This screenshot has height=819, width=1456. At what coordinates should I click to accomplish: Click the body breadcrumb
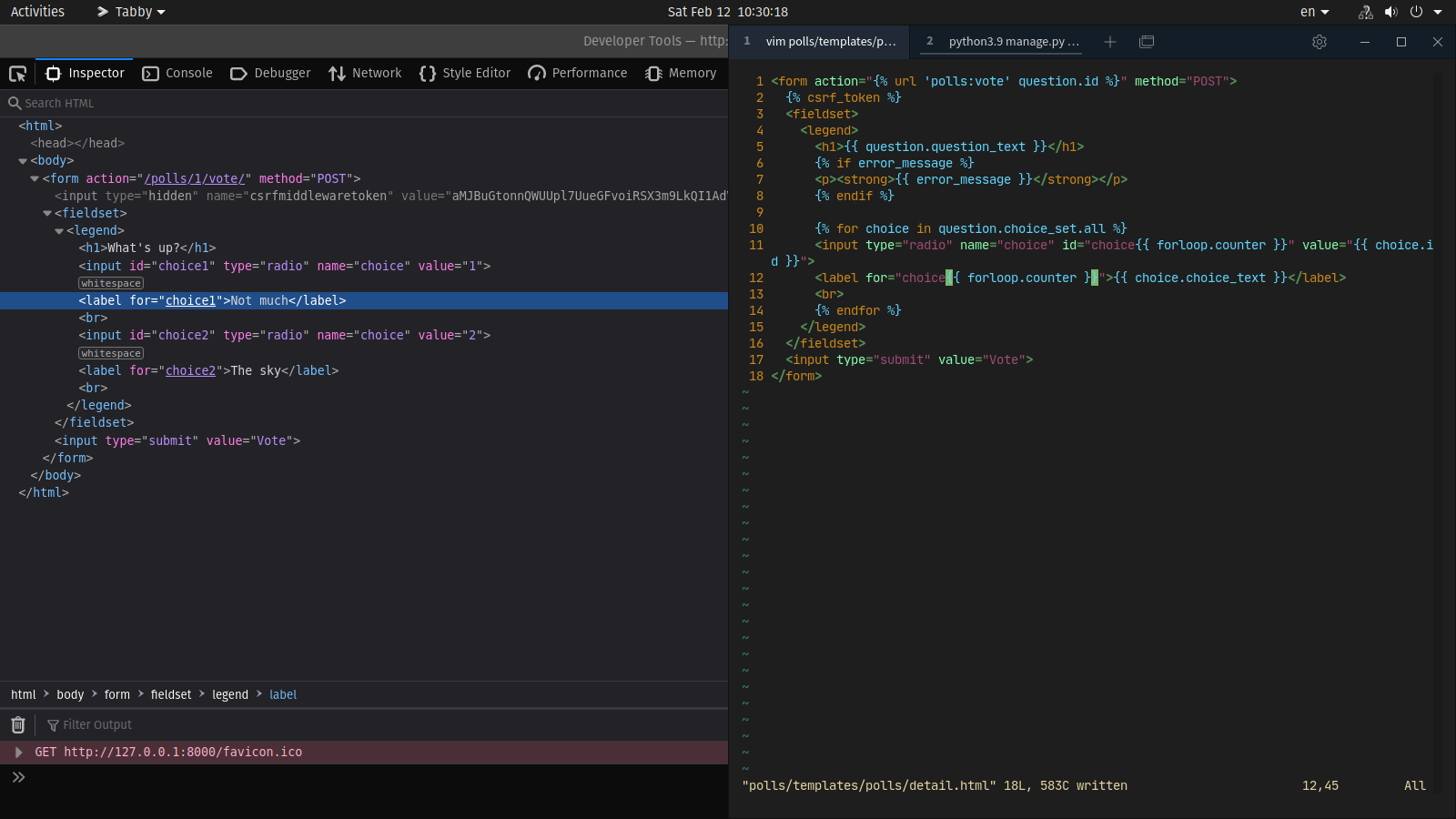pos(70,694)
